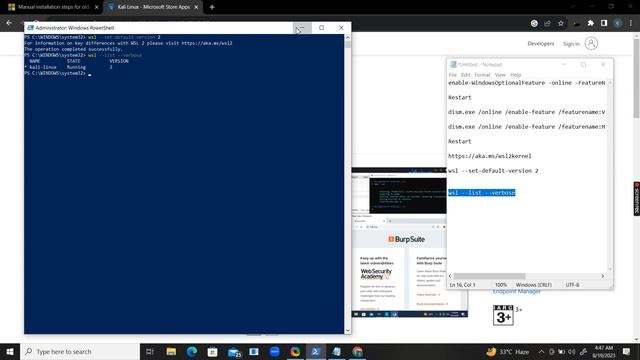Open the Notepad Format menu
640x360 pixels.
[x=482, y=75]
